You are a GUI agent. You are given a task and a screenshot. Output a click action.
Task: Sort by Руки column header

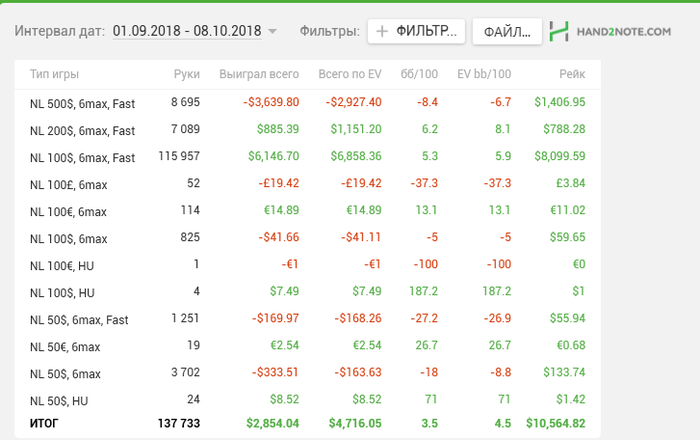point(187,74)
